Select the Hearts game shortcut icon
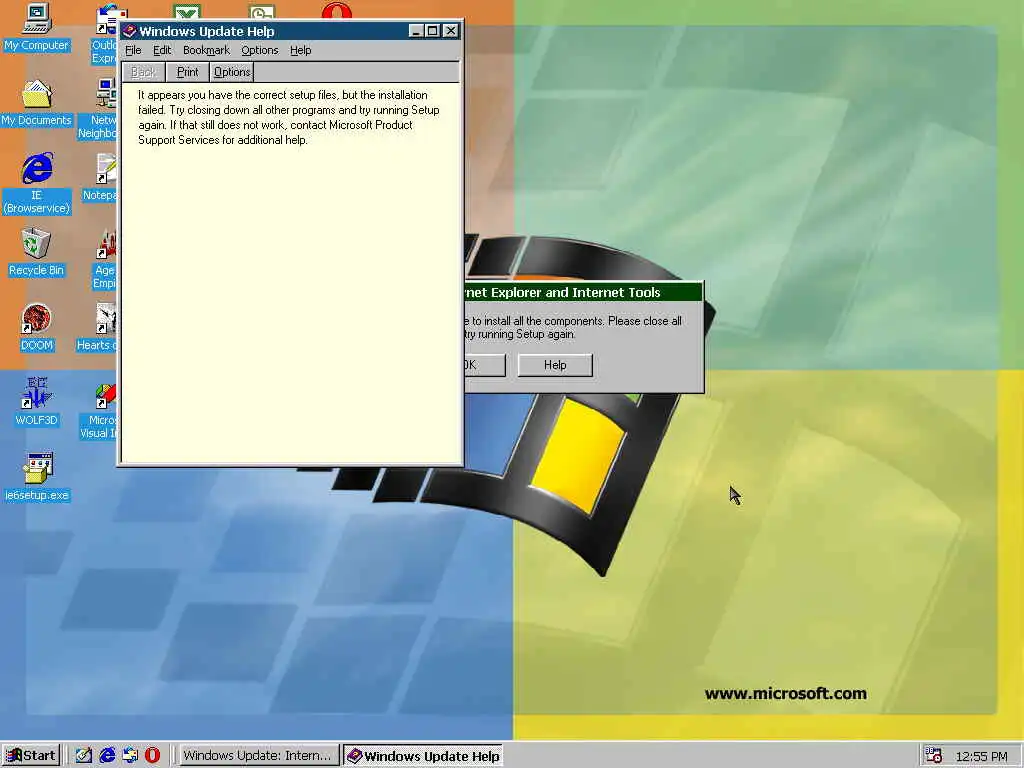 (x=97, y=328)
